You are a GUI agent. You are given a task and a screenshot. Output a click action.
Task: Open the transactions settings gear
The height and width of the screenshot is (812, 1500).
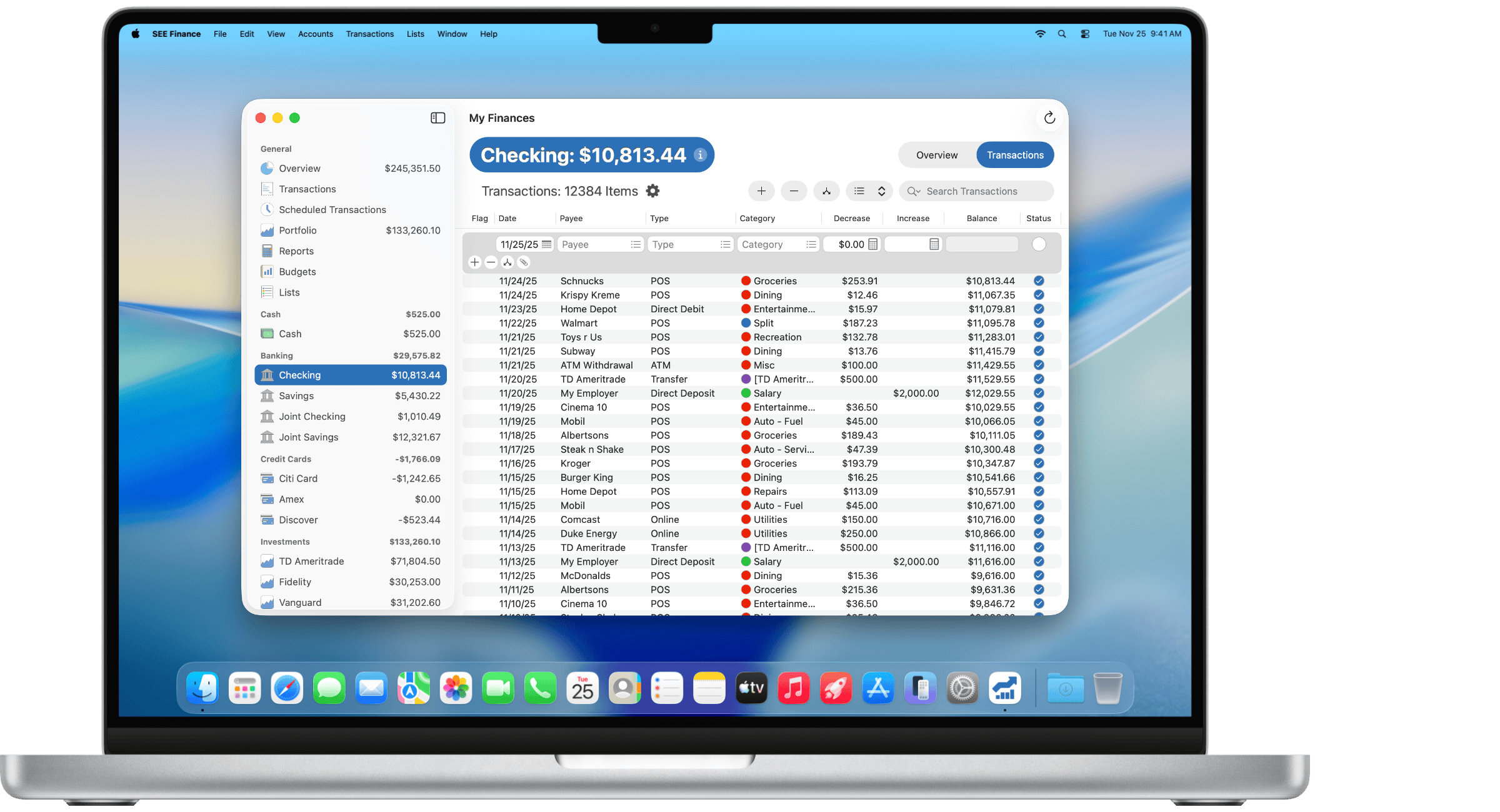pyautogui.click(x=652, y=191)
